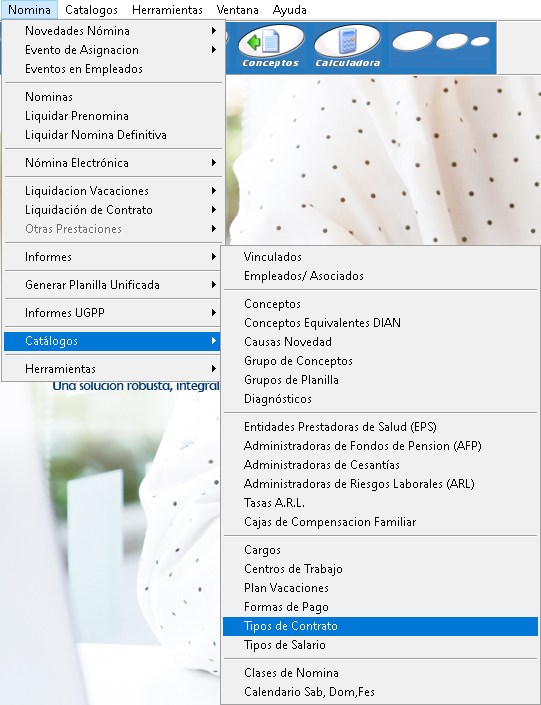Launch the Calculadora toolbar icon
Screen dimensions: 541x705
[x=347, y=47]
